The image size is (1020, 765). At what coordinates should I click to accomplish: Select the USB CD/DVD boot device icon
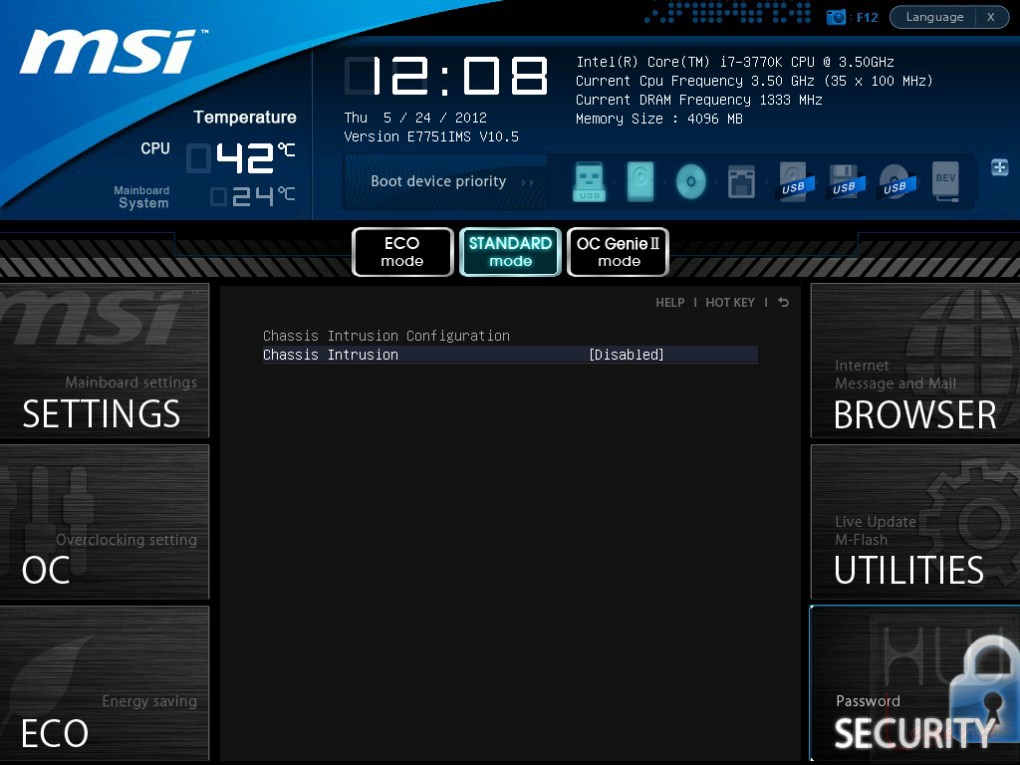896,181
